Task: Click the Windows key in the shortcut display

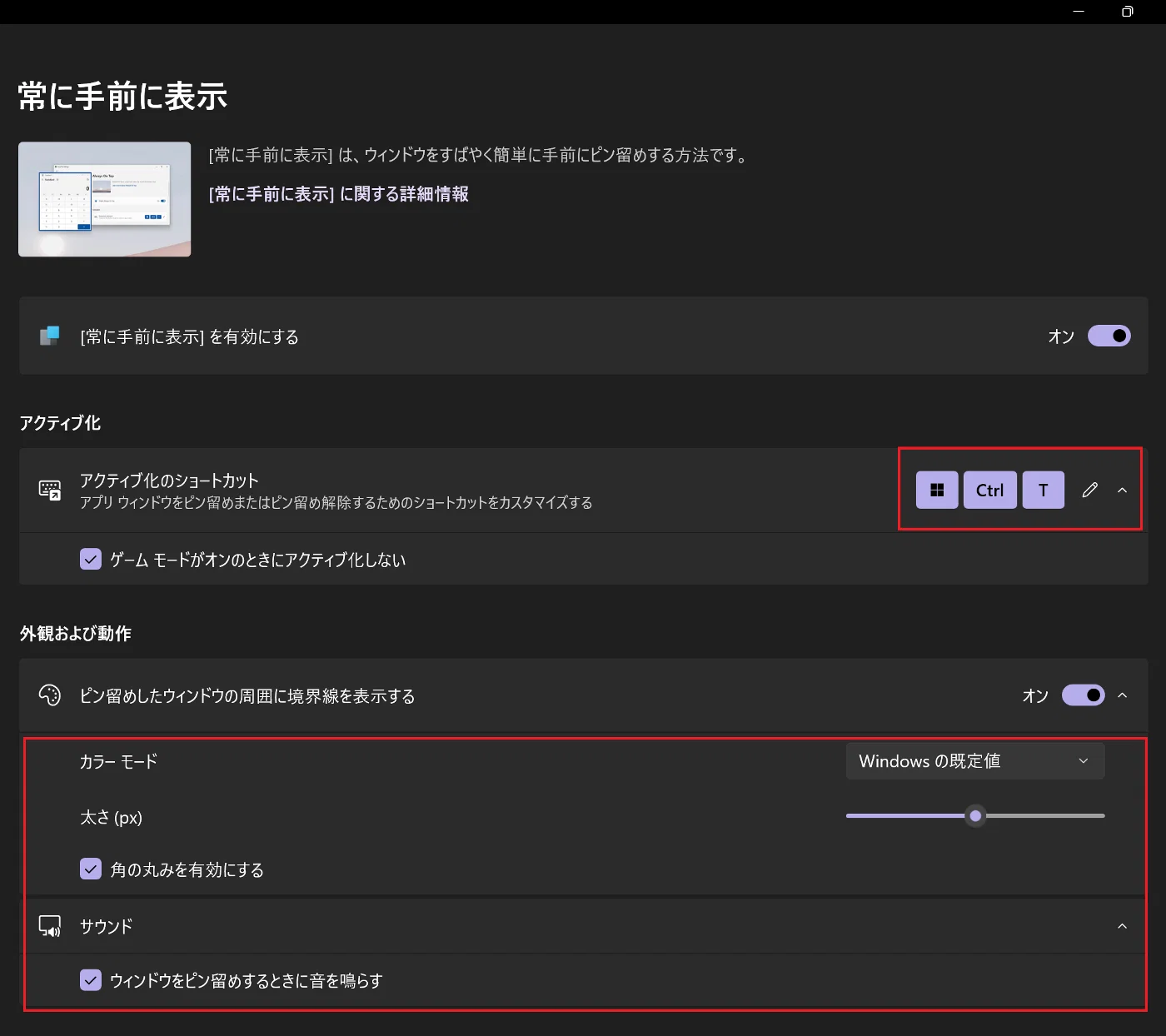Action: tap(936, 490)
